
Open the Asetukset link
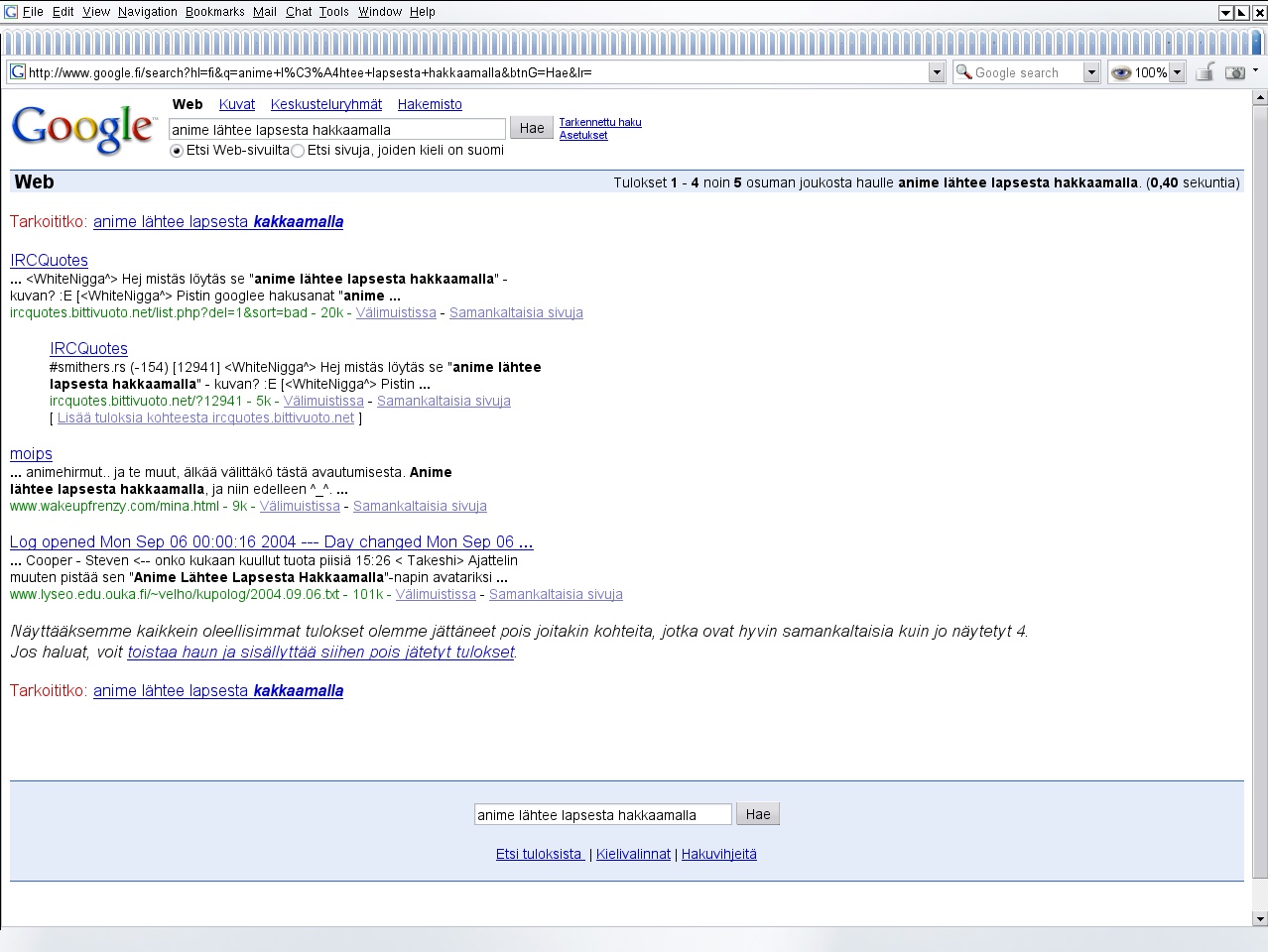[x=583, y=135]
